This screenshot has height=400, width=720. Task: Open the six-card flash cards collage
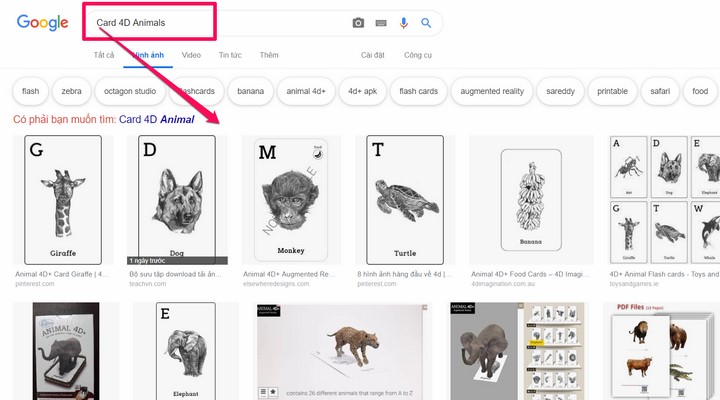click(x=664, y=200)
